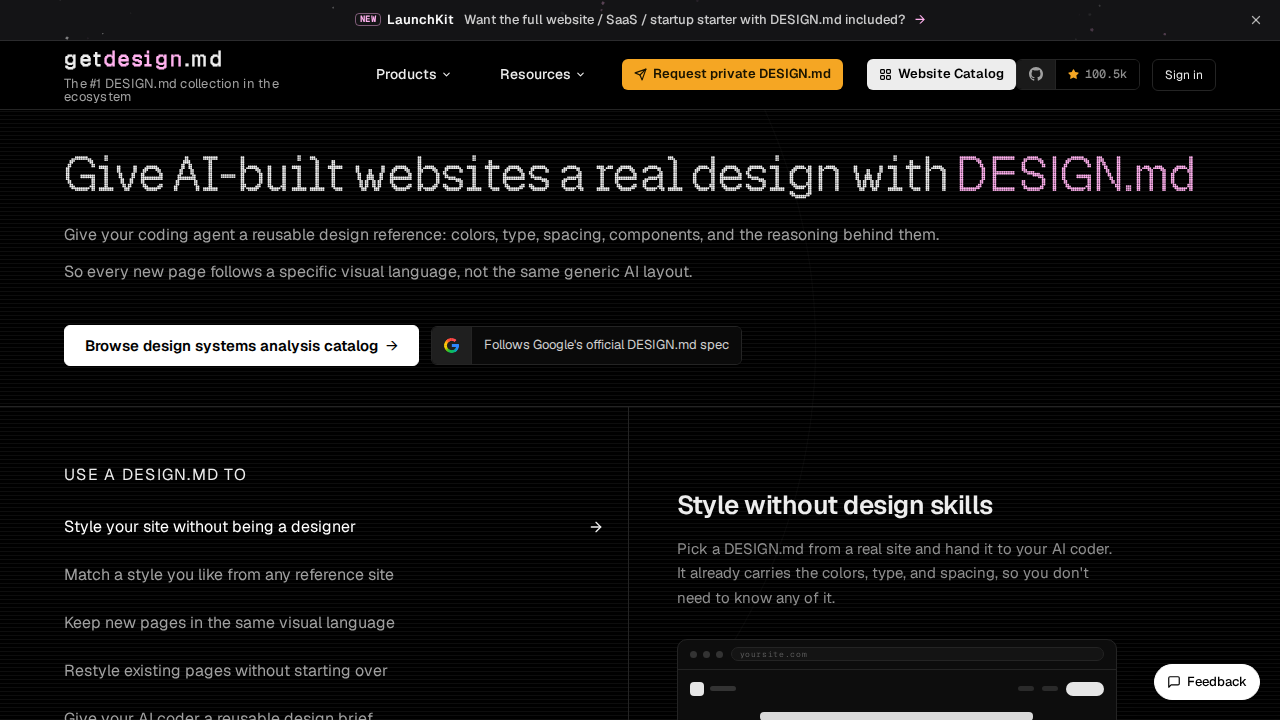Image resolution: width=1280 pixels, height=720 pixels.
Task: Dismiss the LaunchKit announcement banner
Action: [1256, 20]
